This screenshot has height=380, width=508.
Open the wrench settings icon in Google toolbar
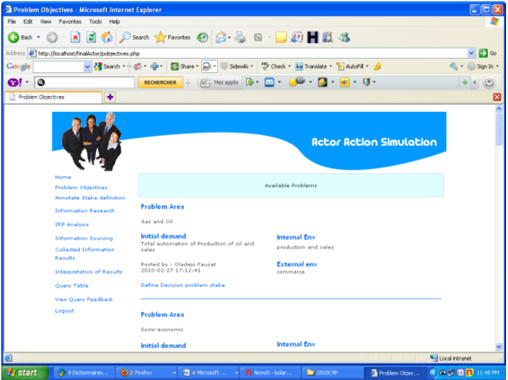(x=453, y=66)
